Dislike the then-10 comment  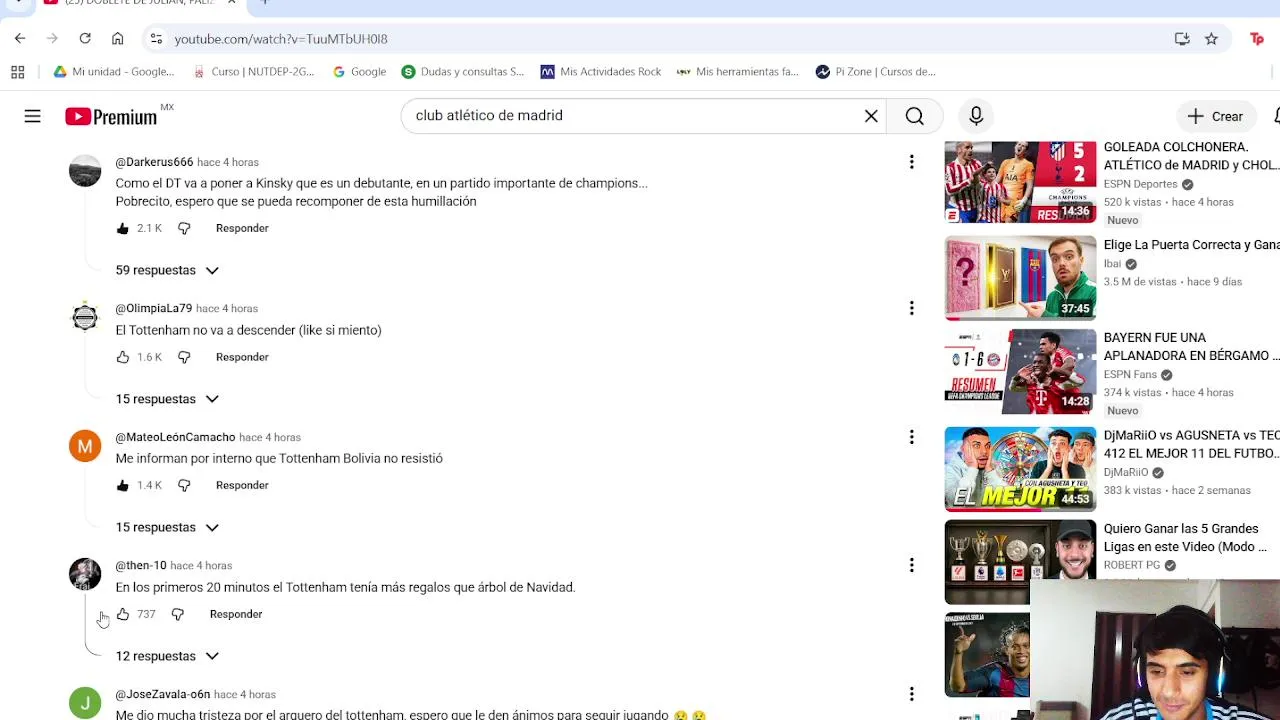click(177, 614)
